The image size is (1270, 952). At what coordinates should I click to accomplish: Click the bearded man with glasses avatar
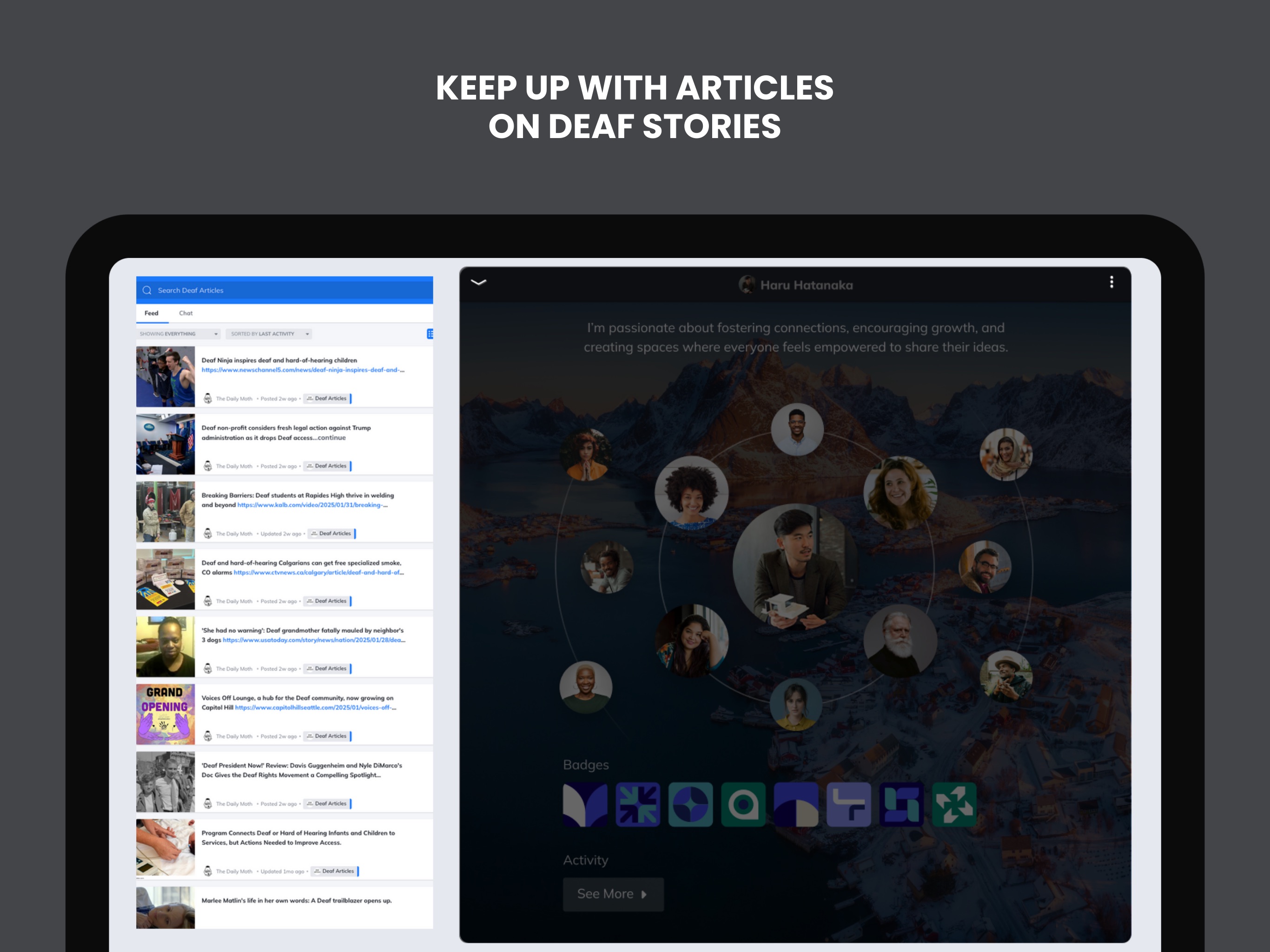985,567
